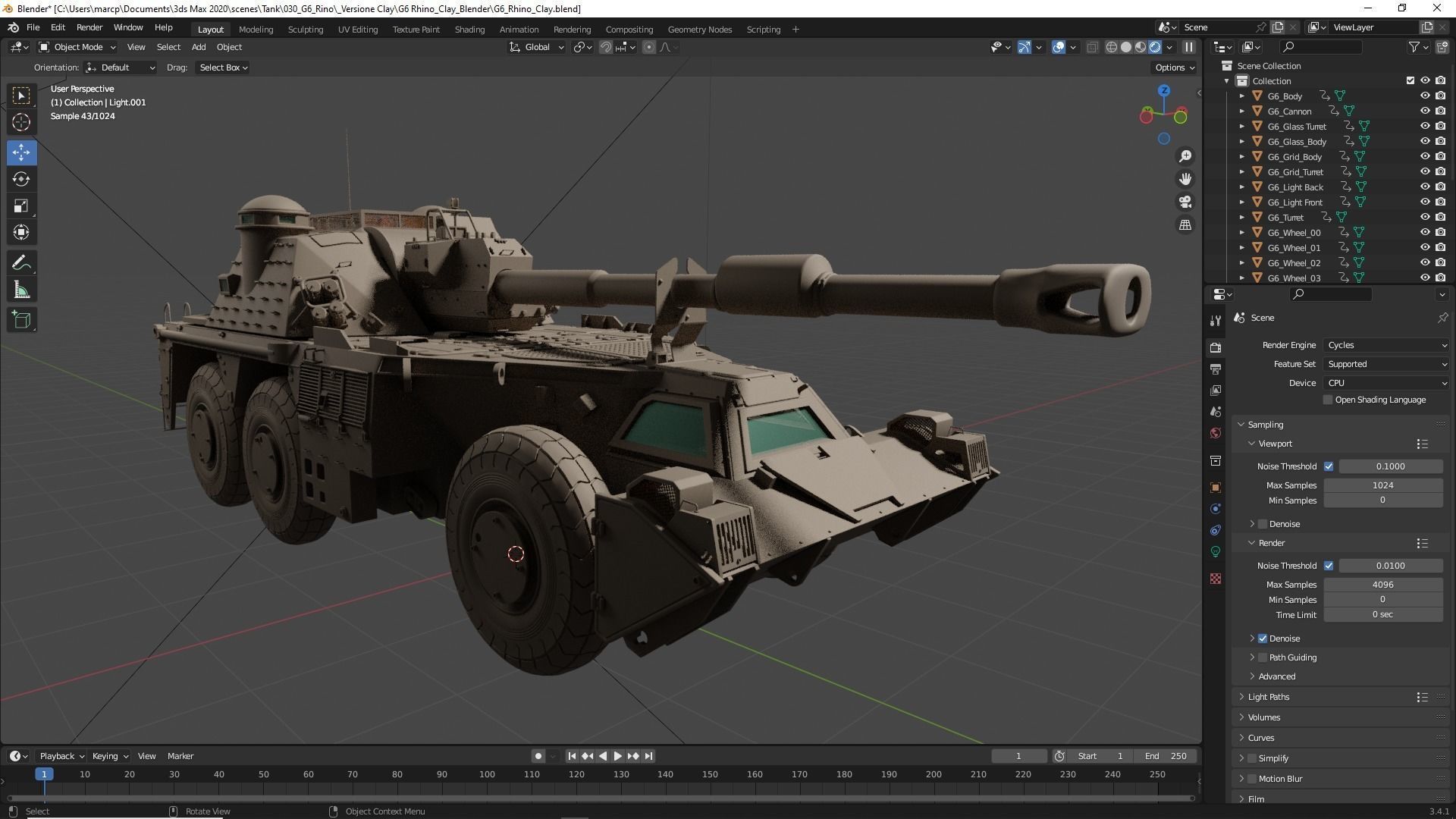Enable Open Shading Language checkbox
This screenshot has width=1456, height=819.
(1328, 400)
